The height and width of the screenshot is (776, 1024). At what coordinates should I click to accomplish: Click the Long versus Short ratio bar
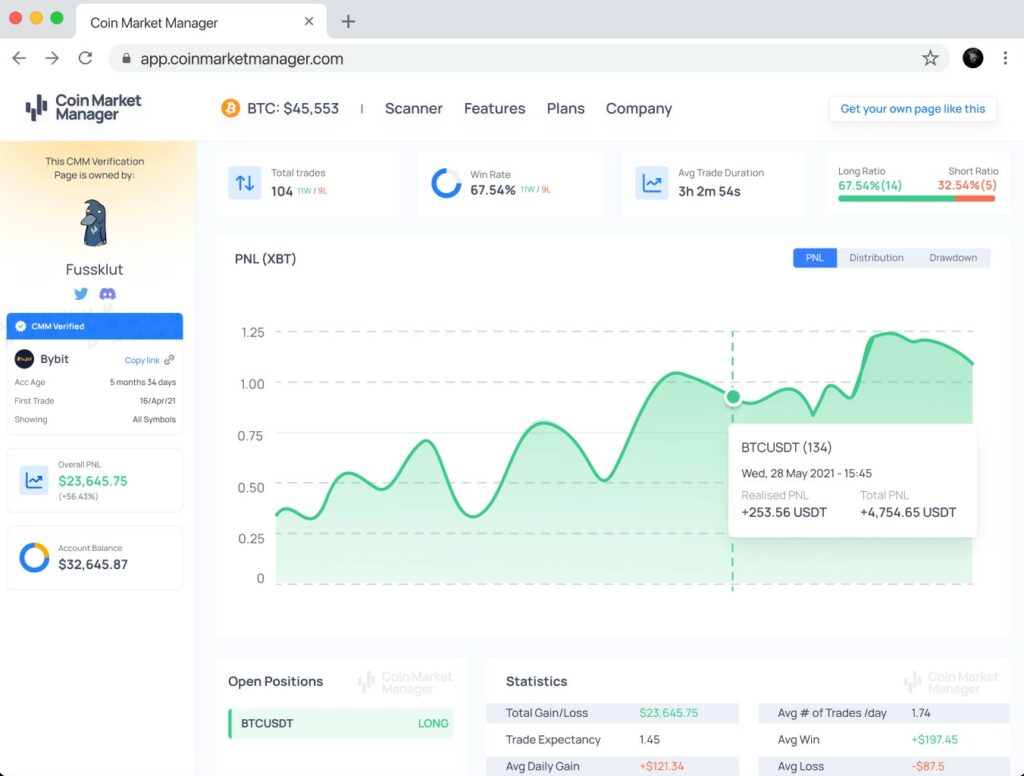tap(916, 197)
